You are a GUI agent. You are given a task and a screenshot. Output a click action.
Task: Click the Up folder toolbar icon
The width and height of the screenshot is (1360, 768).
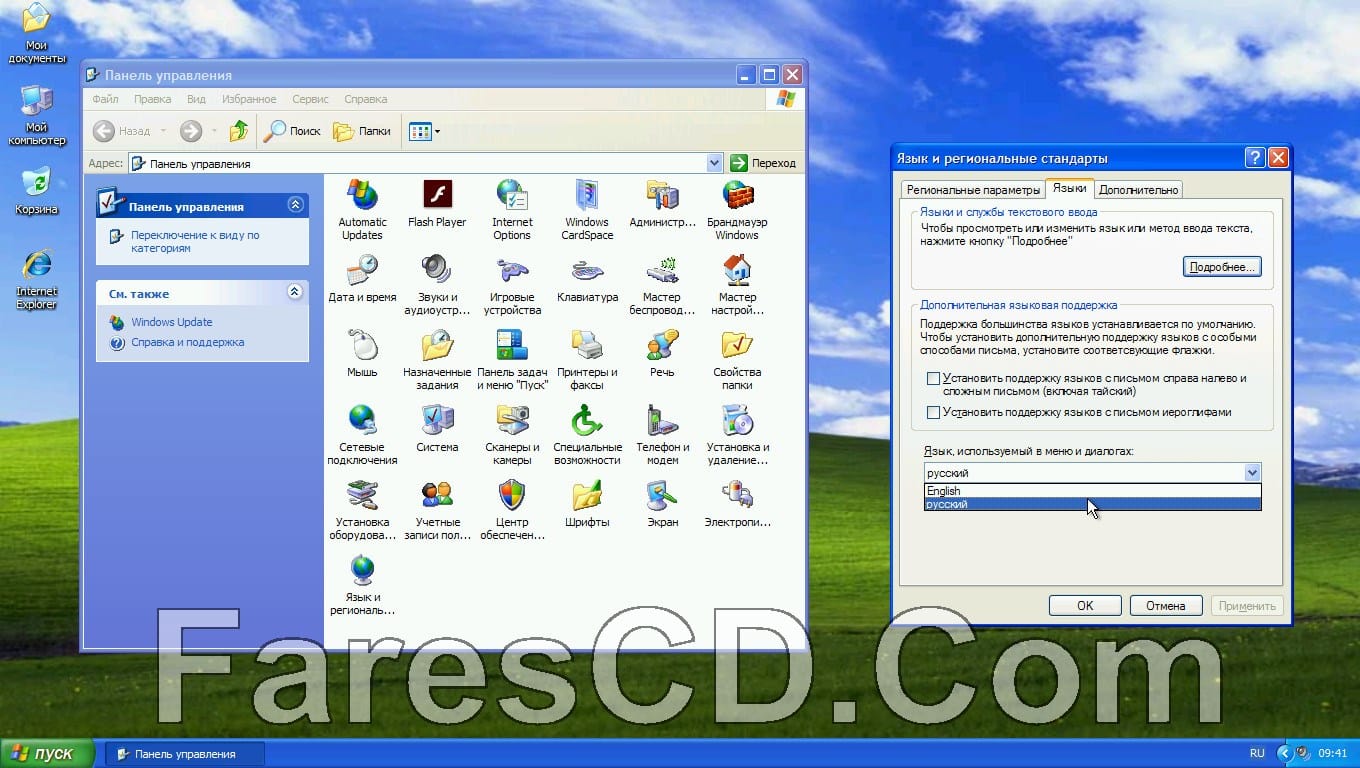238,131
